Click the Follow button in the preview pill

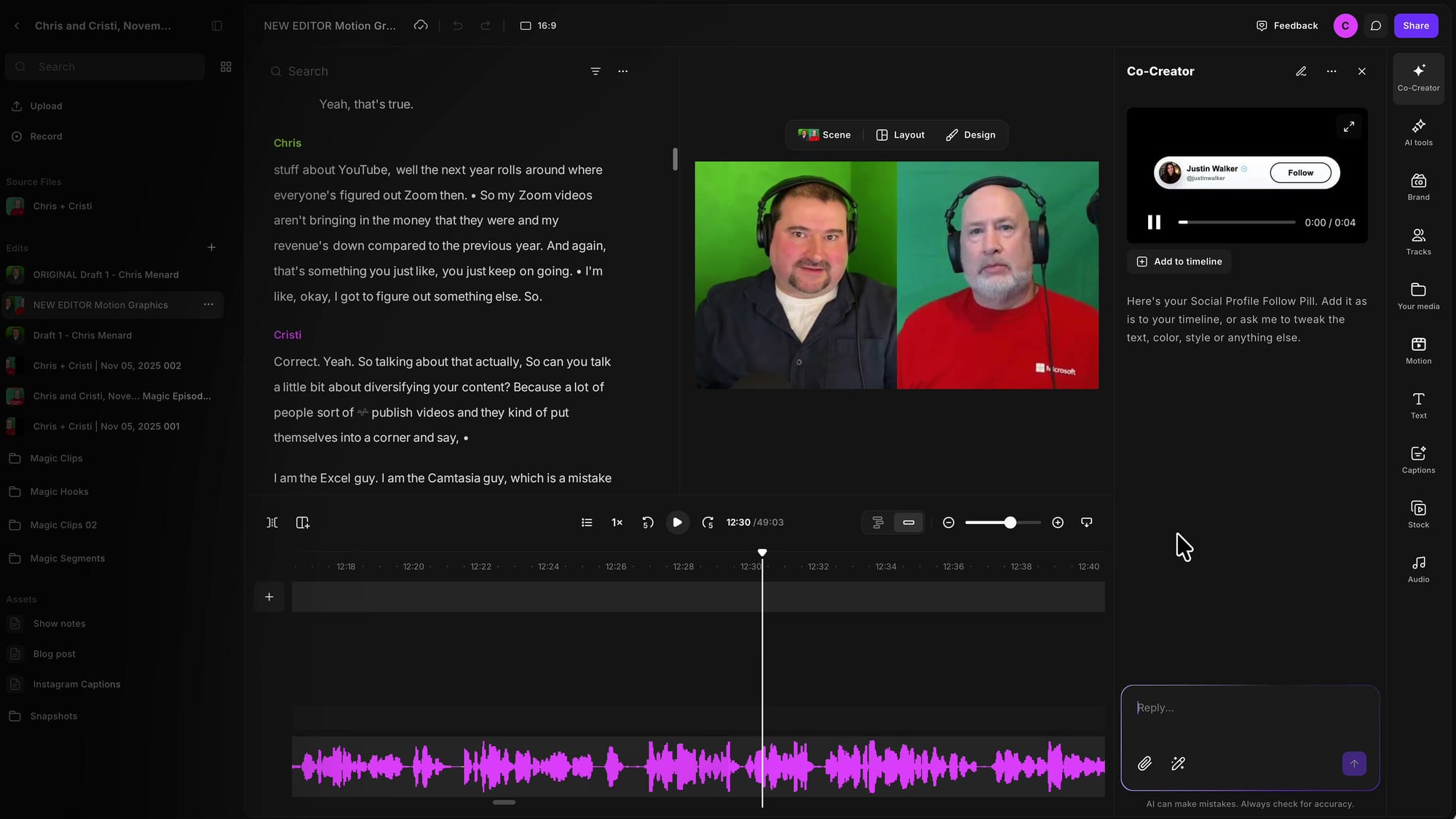click(x=1300, y=173)
